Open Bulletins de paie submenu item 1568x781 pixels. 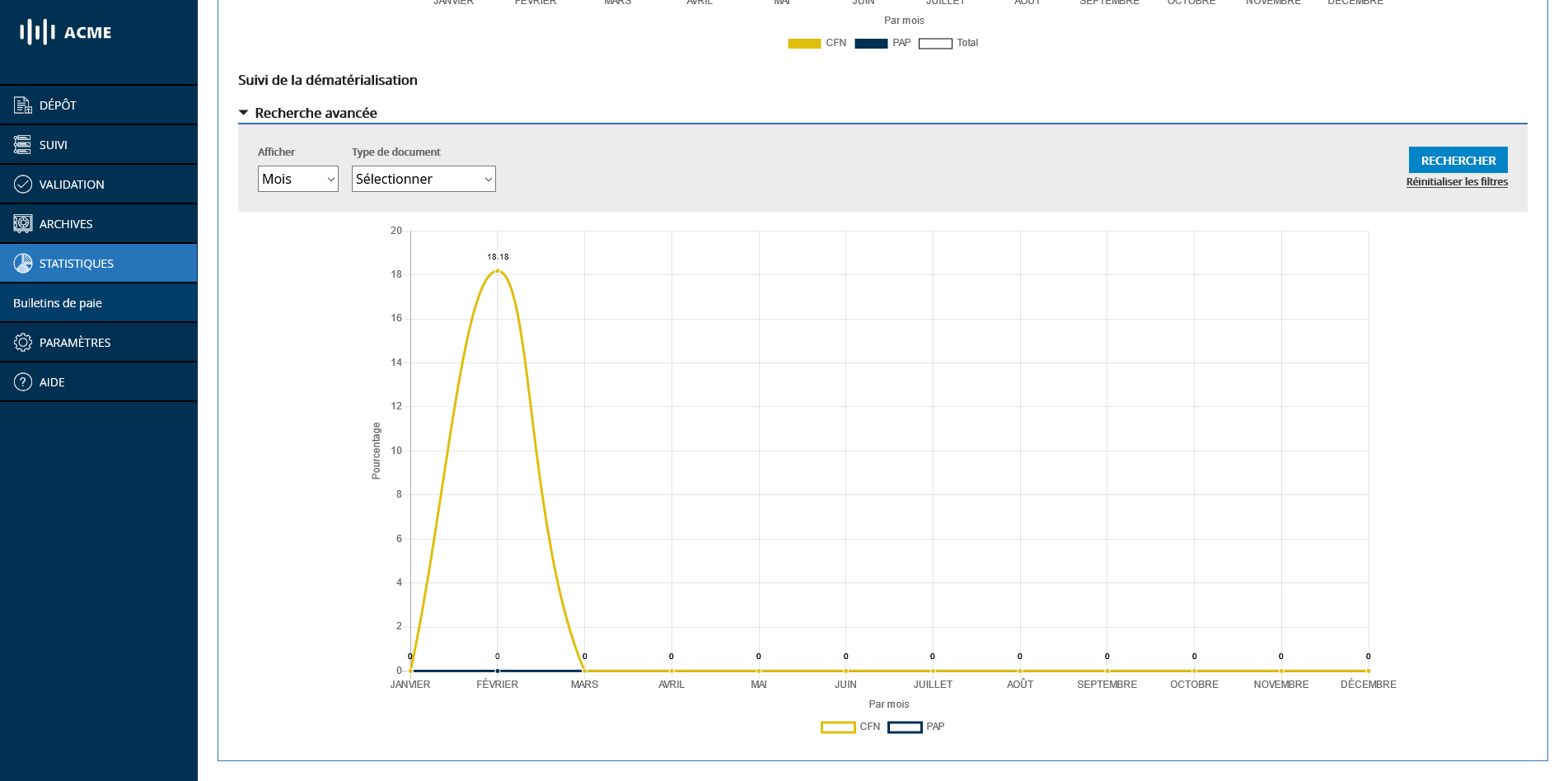pos(58,302)
